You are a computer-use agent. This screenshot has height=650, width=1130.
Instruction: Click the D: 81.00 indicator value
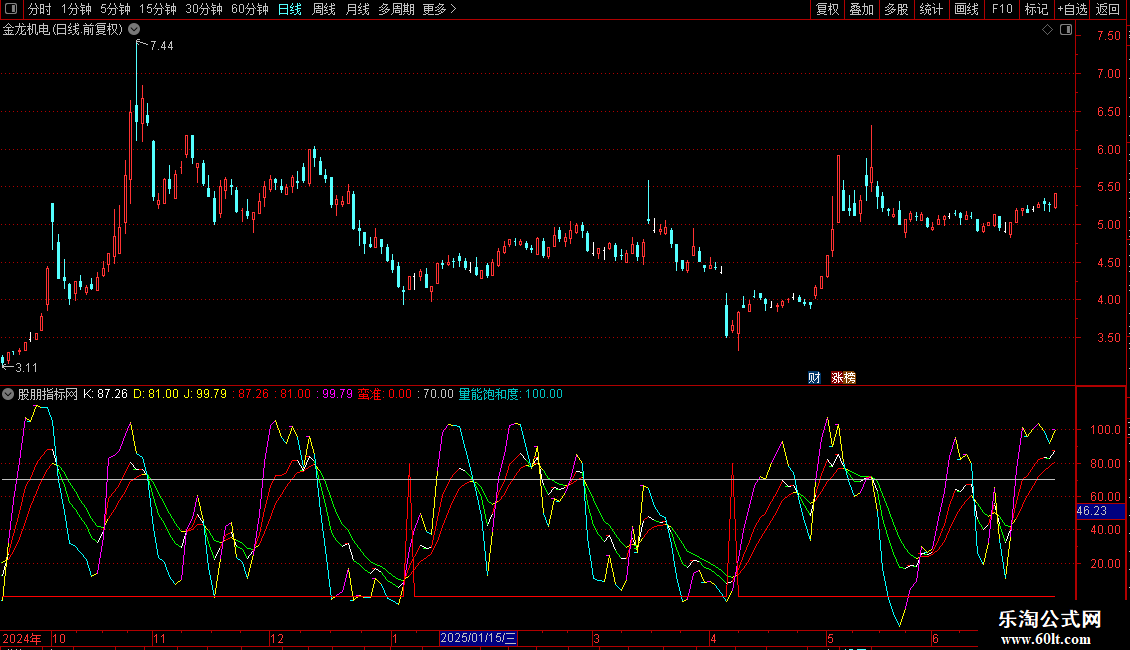pos(156,394)
